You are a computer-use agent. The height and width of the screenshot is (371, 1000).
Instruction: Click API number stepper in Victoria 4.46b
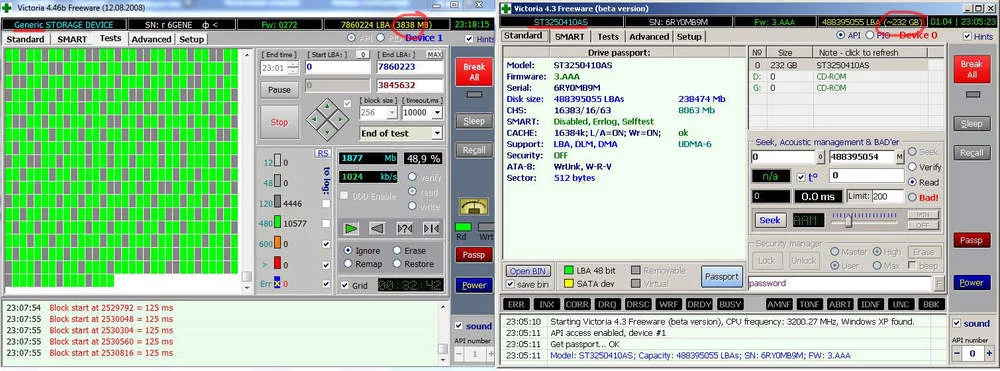coord(473,354)
